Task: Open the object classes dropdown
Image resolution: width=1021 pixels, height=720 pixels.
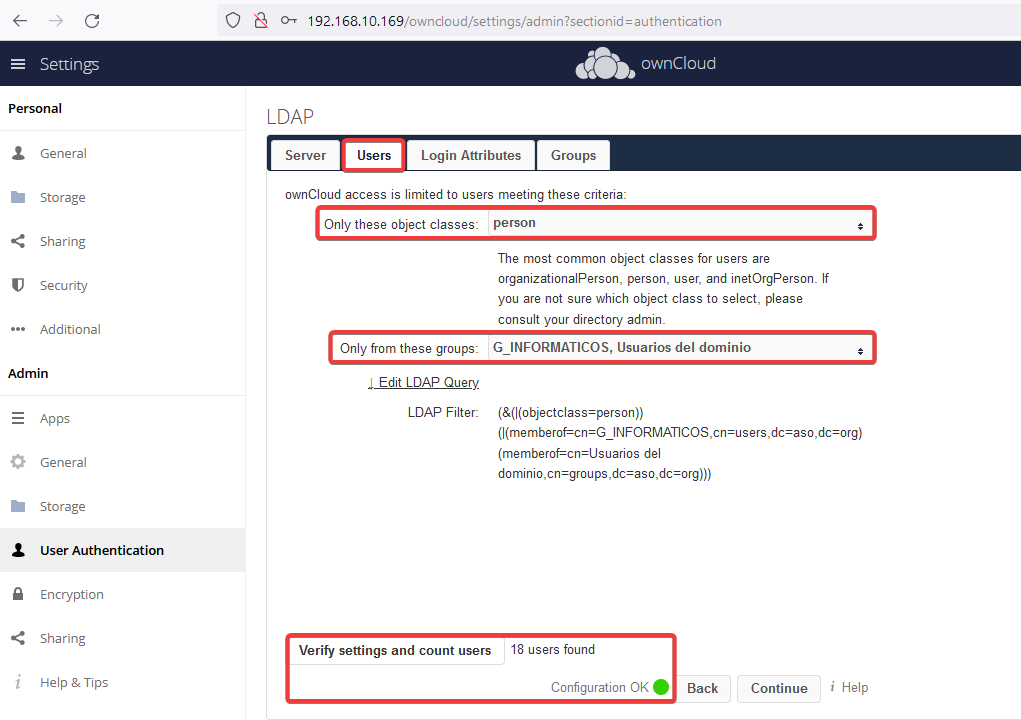Action: [x=678, y=224]
